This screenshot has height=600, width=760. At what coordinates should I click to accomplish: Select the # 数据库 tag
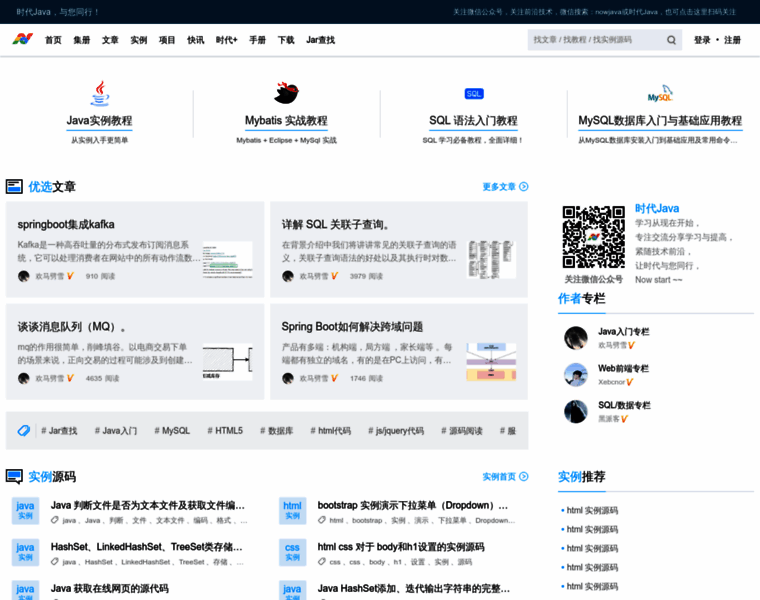[277, 430]
